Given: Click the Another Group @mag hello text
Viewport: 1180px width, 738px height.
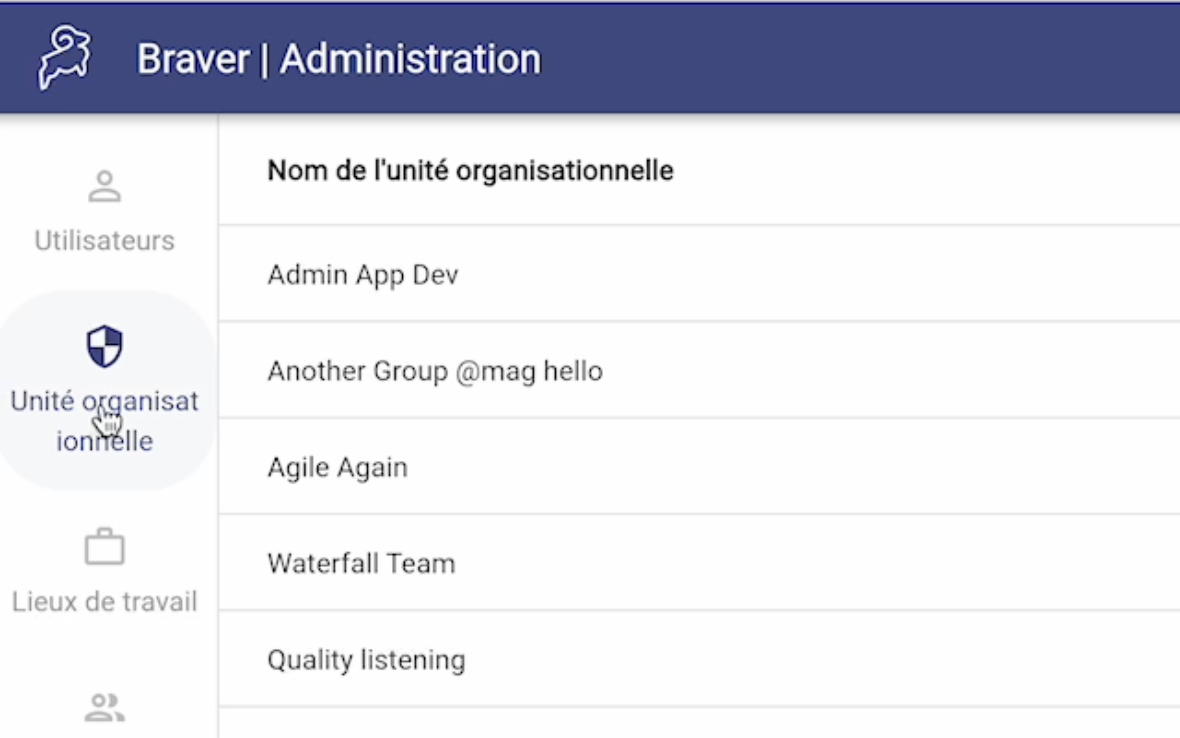Looking at the screenshot, I should 435,372.
